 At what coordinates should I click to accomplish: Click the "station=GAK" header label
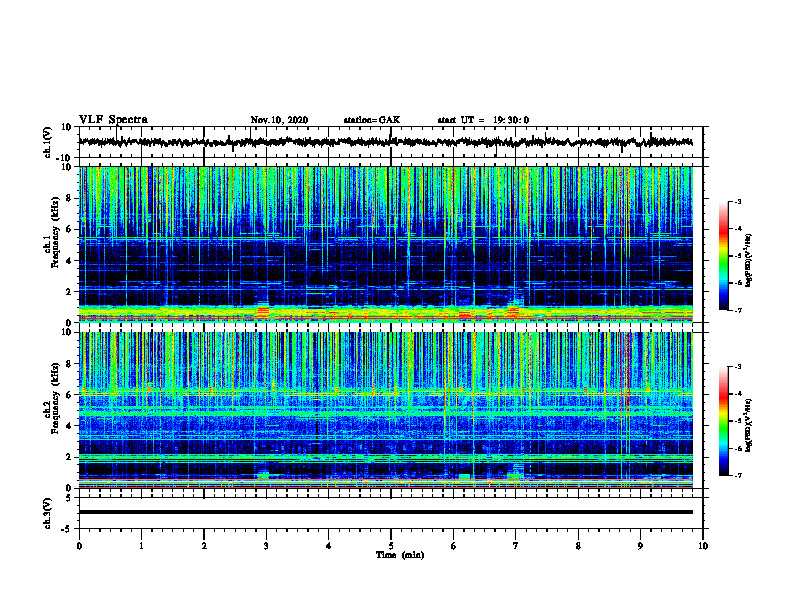tap(372, 120)
